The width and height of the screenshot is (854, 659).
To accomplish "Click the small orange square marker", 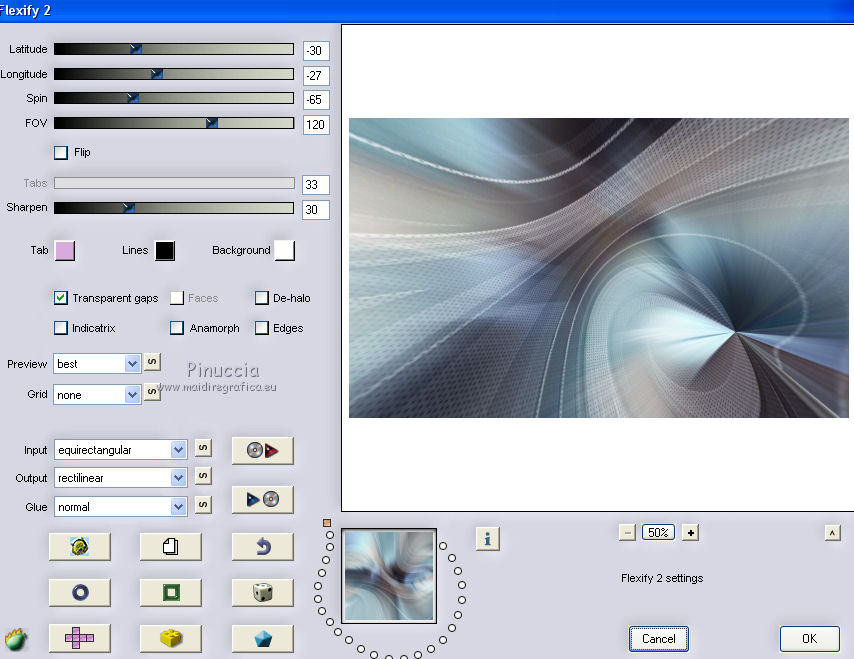I will click(x=327, y=523).
